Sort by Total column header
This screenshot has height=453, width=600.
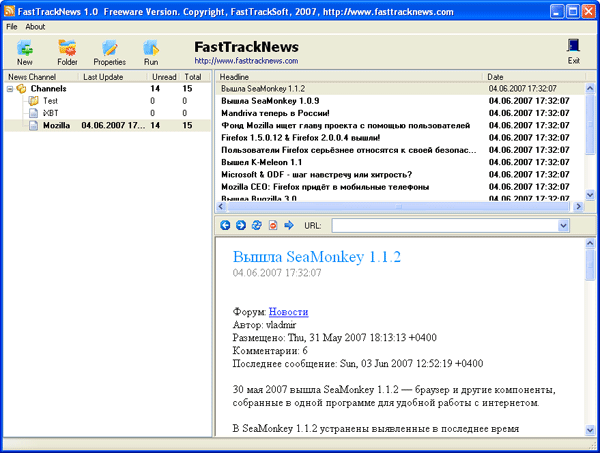click(x=193, y=77)
